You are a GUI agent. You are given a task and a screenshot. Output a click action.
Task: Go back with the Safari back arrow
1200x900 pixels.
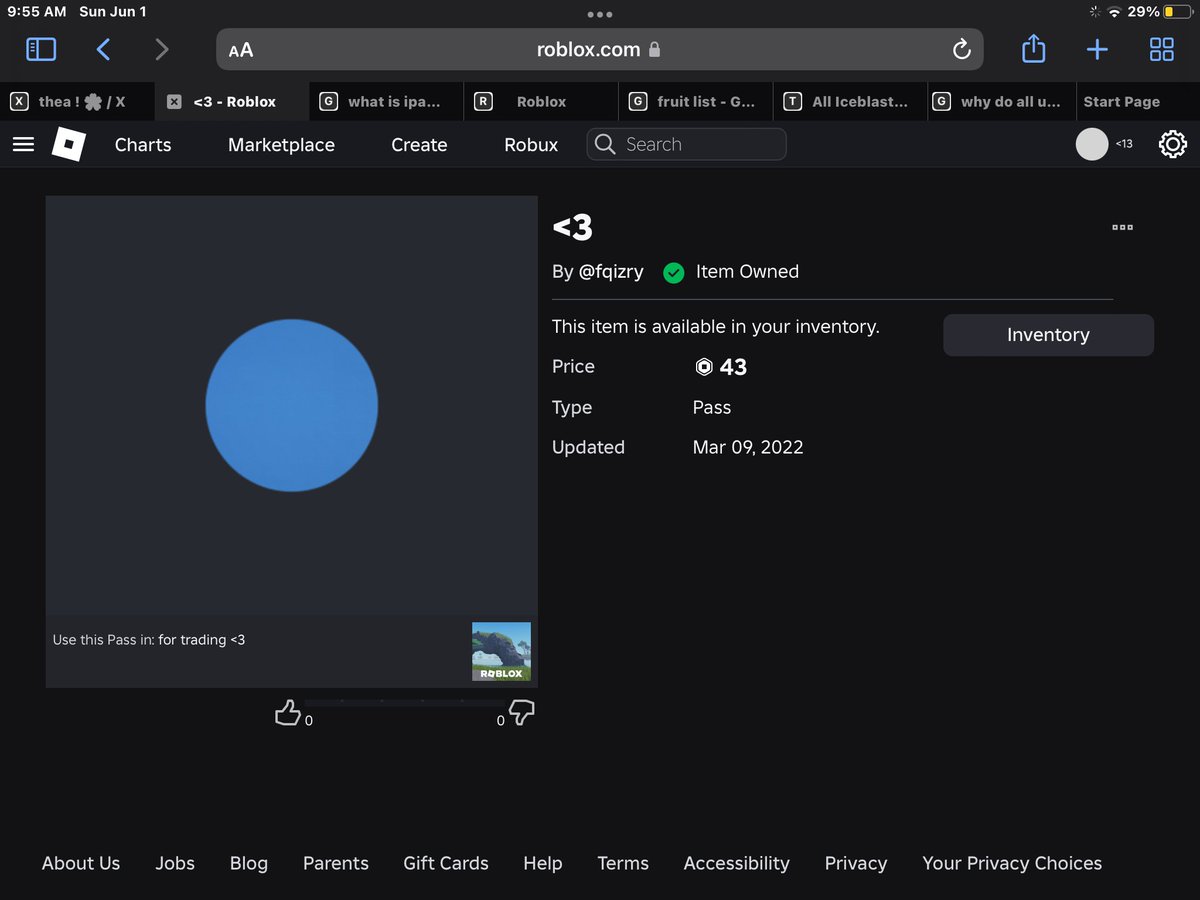coord(103,49)
